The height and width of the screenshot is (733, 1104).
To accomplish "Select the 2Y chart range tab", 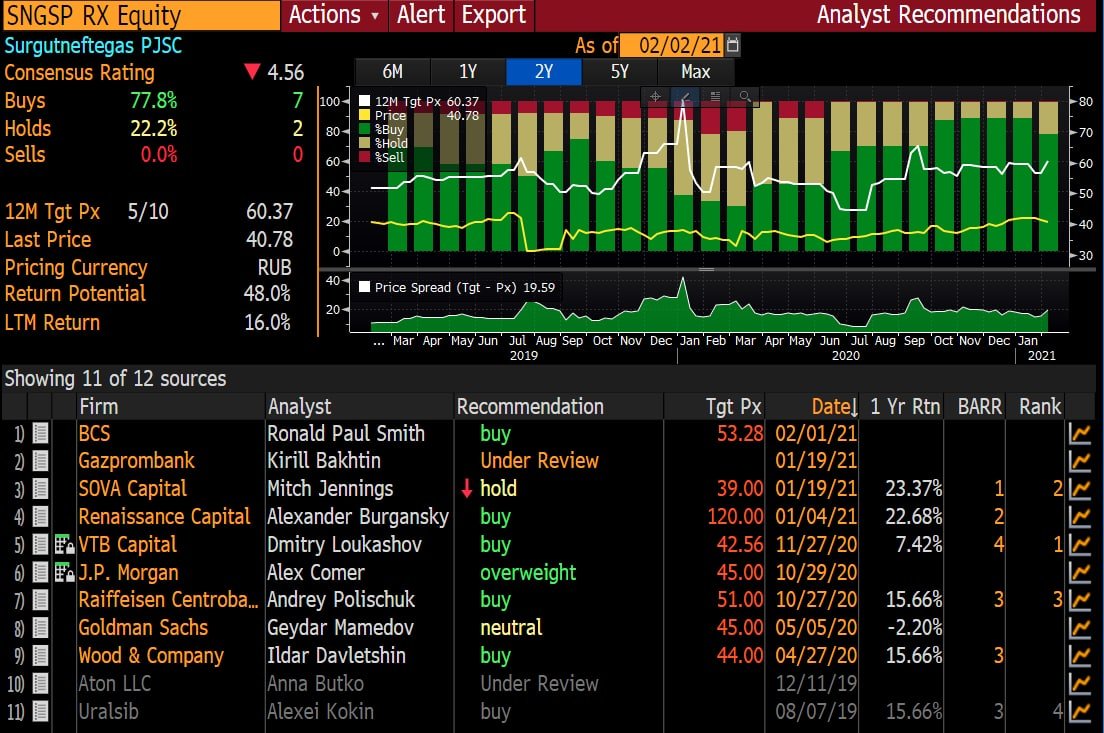I will (x=544, y=72).
